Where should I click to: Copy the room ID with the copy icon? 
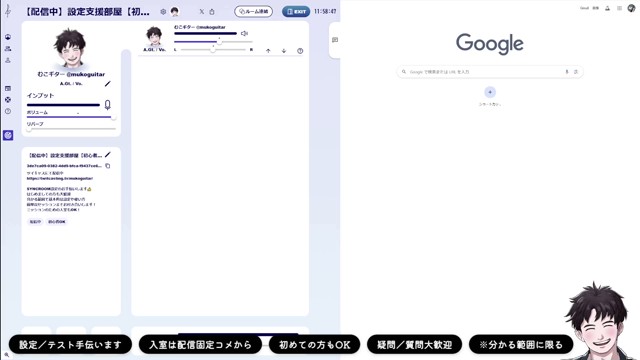(x=108, y=166)
